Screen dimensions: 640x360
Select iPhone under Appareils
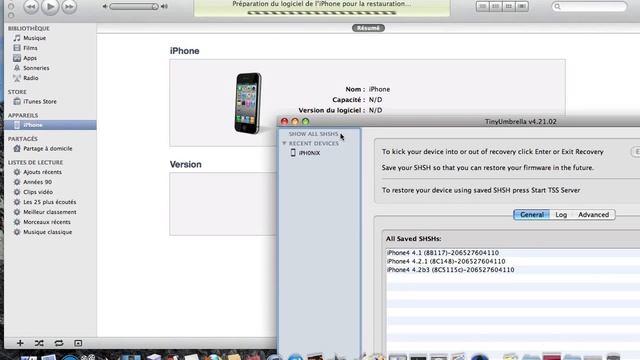click(50, 125)
